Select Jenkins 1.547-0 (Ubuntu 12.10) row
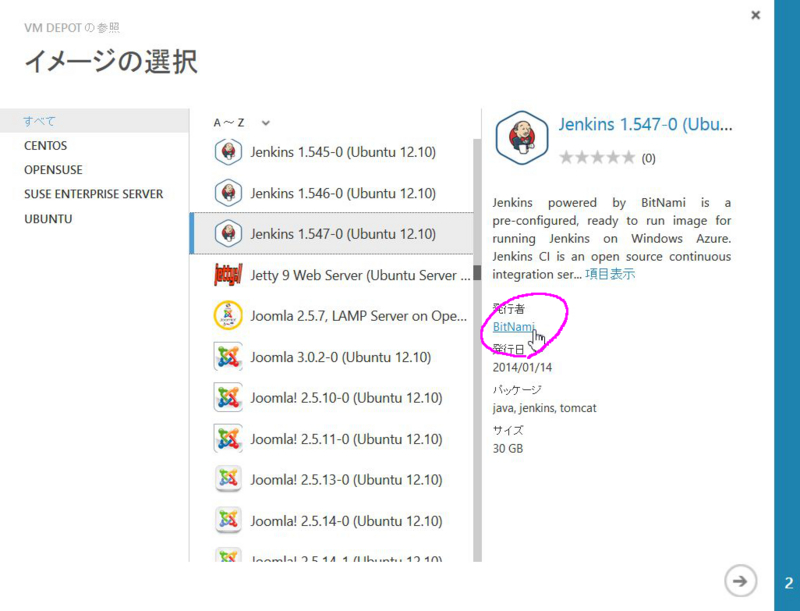 coord(332,234)
